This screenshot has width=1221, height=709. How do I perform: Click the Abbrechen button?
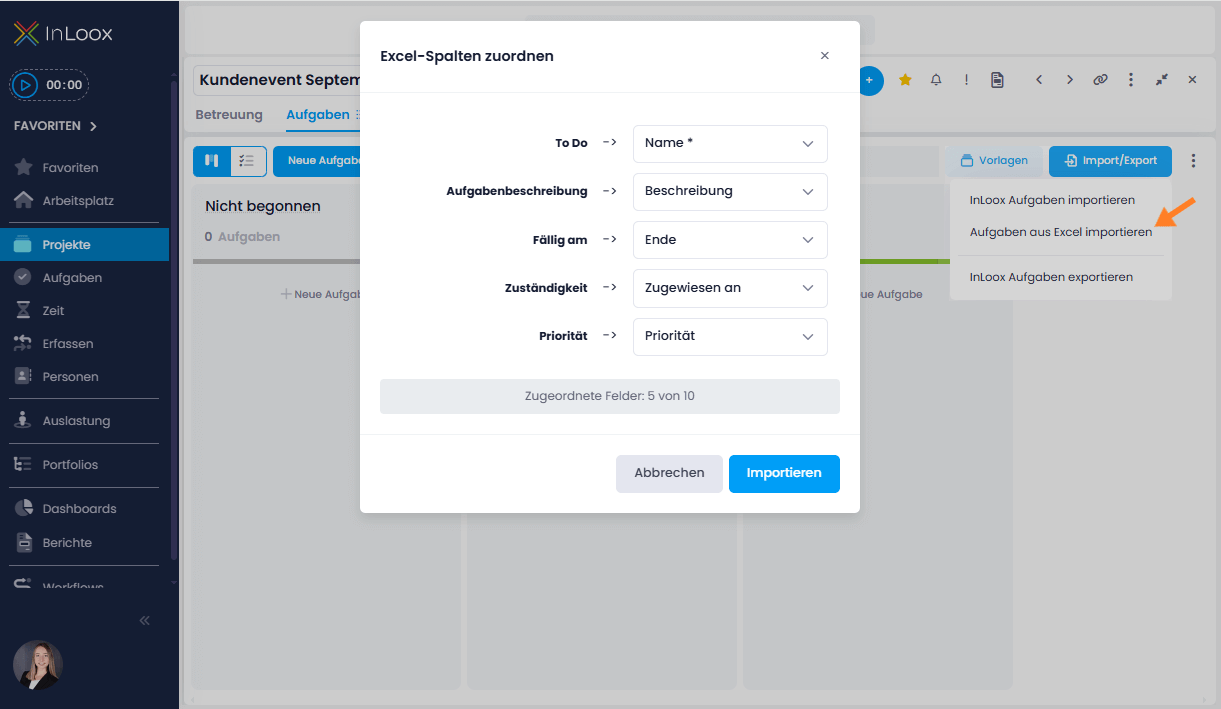point(669,473)
